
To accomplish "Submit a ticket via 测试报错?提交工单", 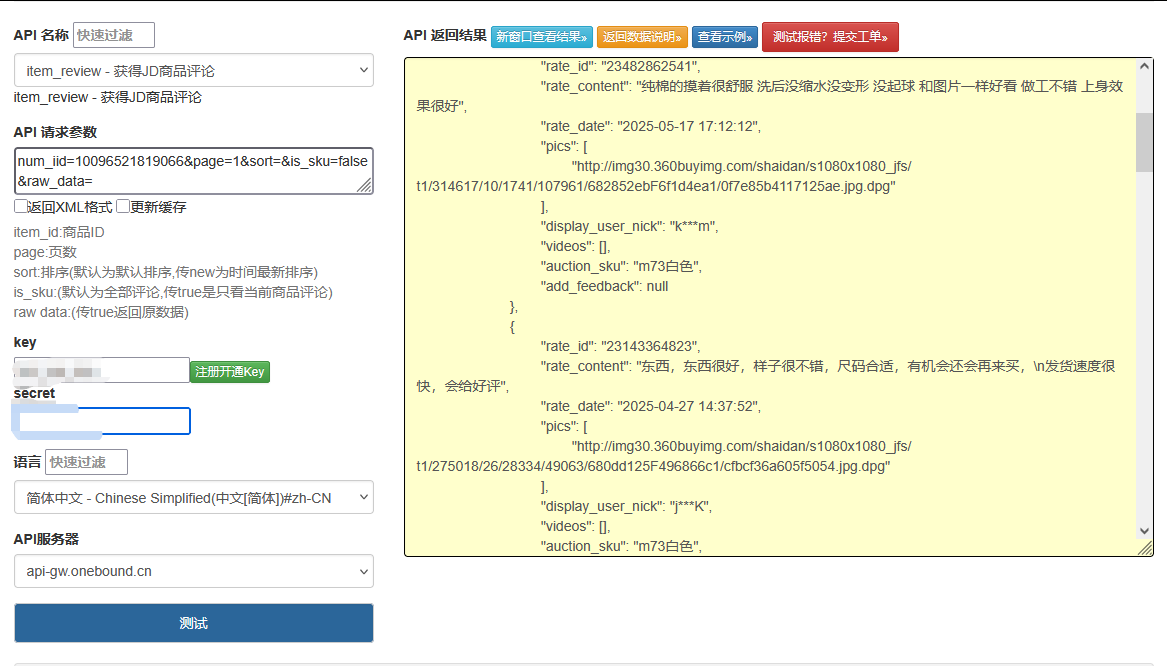I will point(830,37).
